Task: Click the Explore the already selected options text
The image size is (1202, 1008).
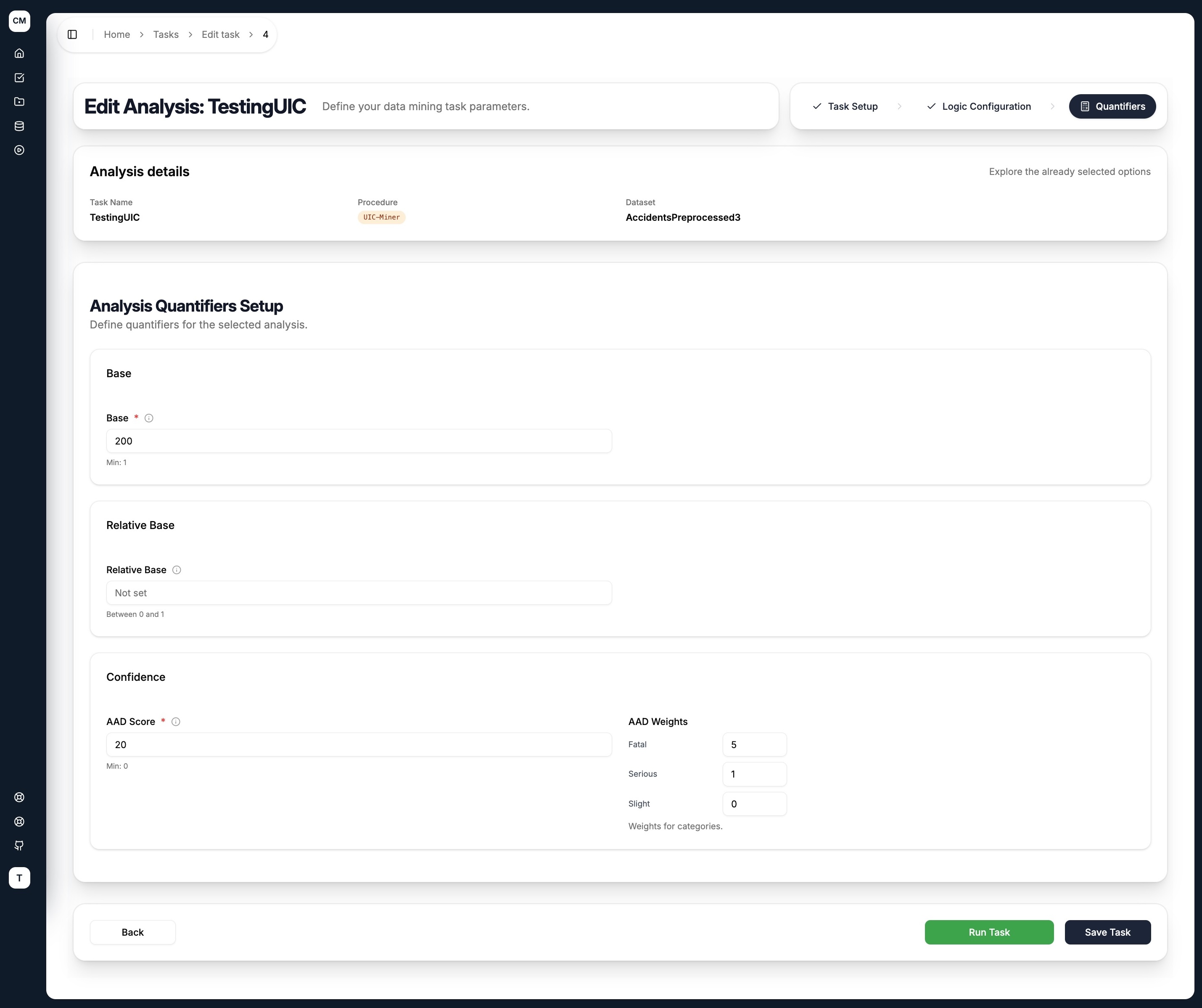Action: pos(1069,172)
